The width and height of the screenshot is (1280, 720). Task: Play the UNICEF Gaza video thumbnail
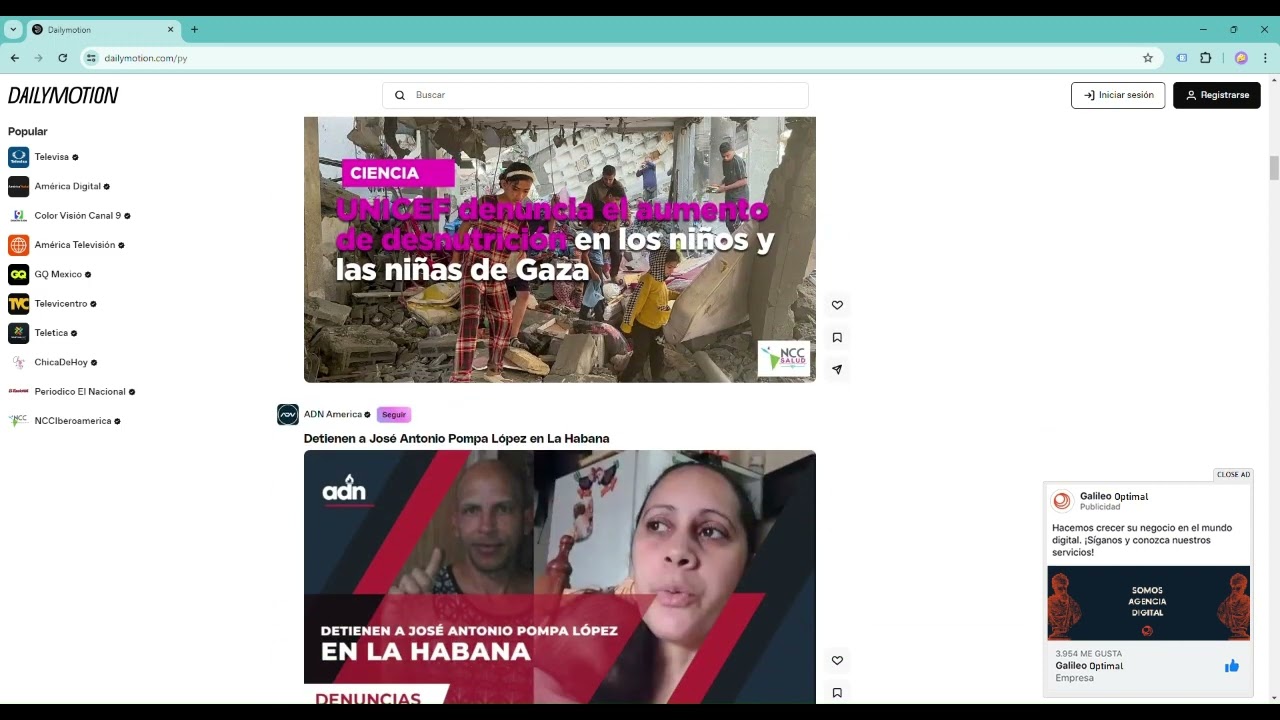point(560,249)
